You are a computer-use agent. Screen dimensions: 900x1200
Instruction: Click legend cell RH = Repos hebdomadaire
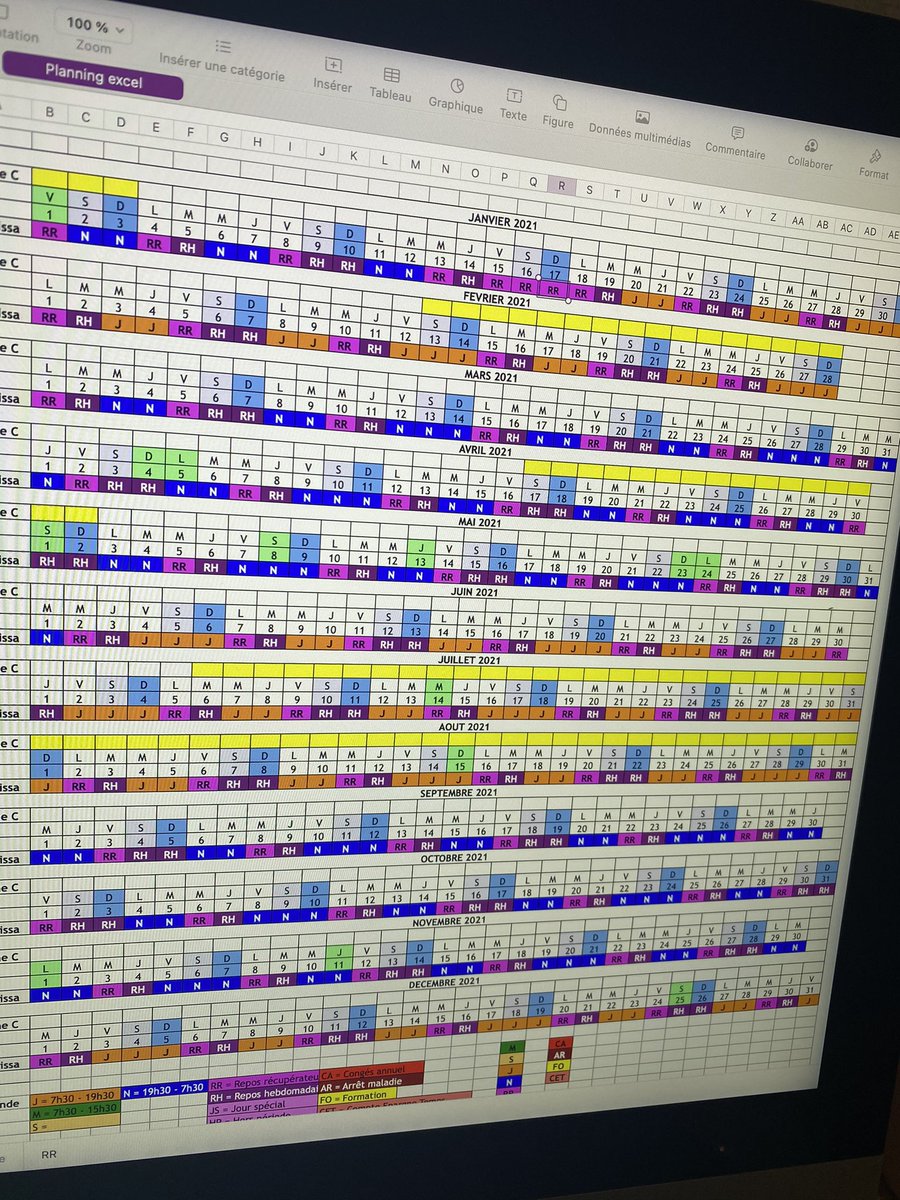[x=263, y=1093]
